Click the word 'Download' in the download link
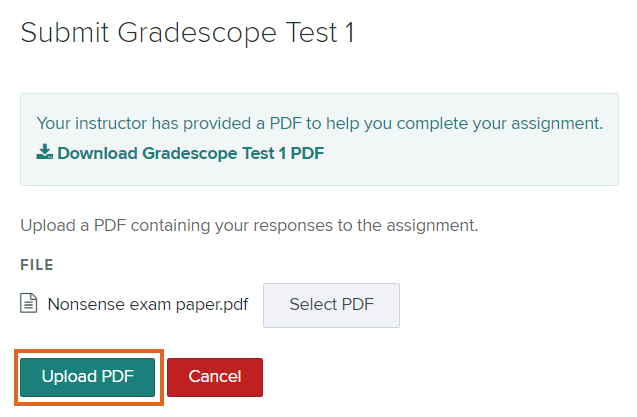The height and width of the screenshot is (417, 637). 98,153
